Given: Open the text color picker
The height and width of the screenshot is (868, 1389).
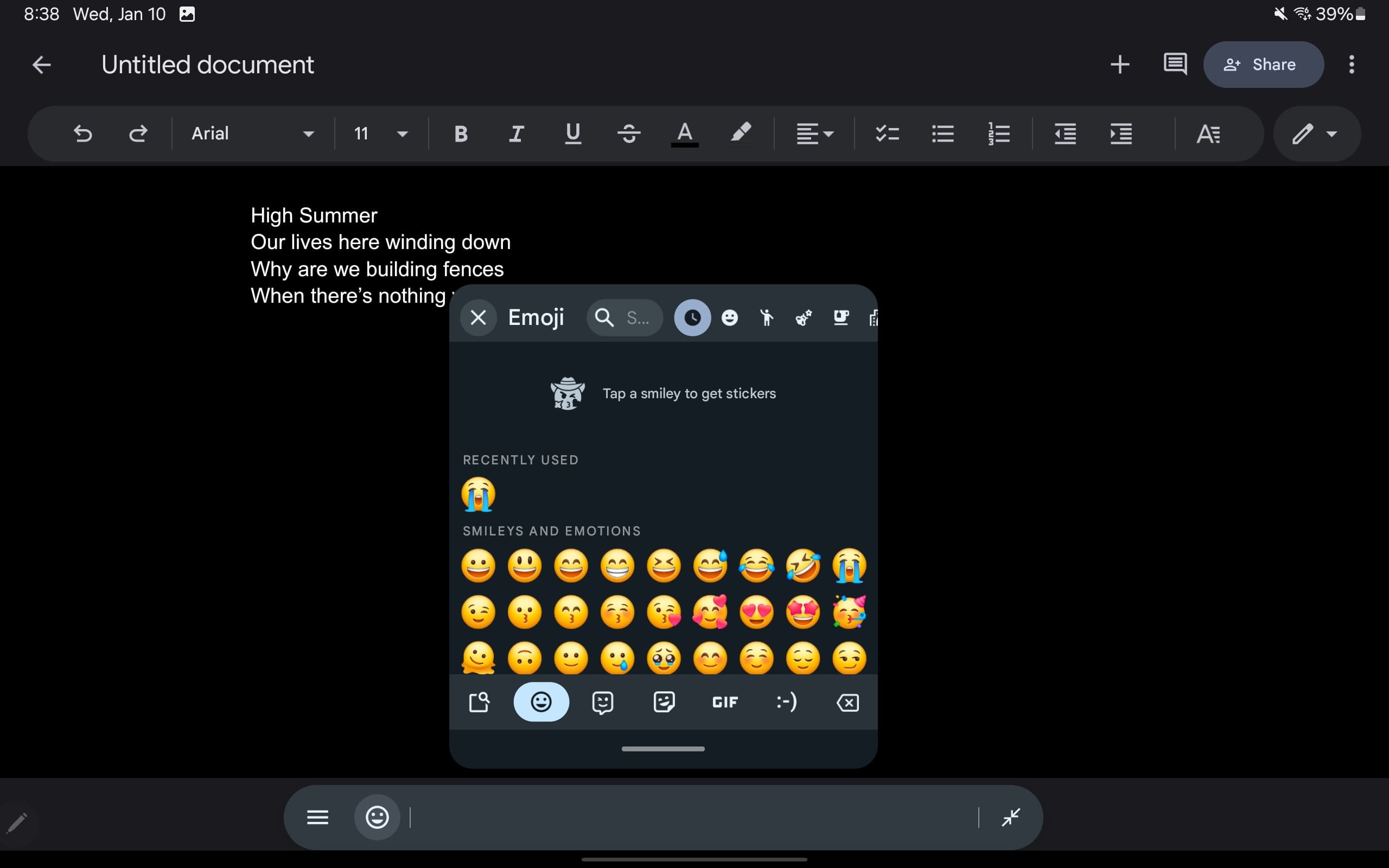Looking at the screenshot, I should (x=684, y=133).
